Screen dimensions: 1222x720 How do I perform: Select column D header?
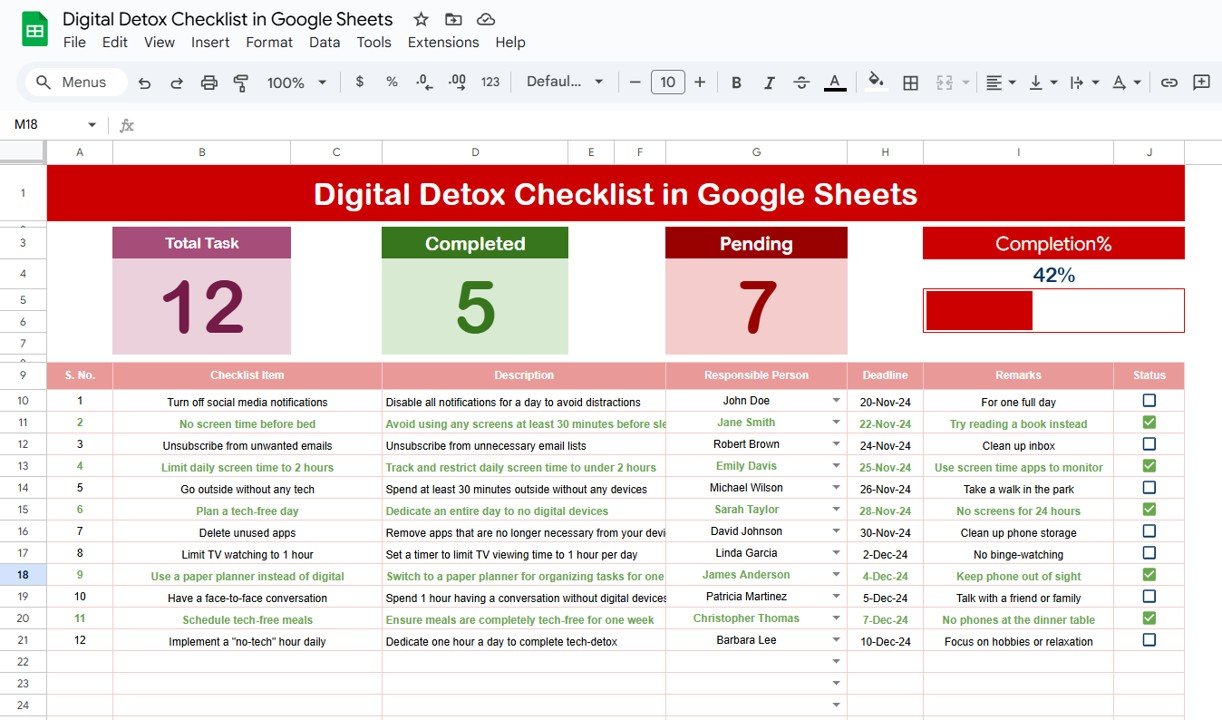tap(475, 152)
